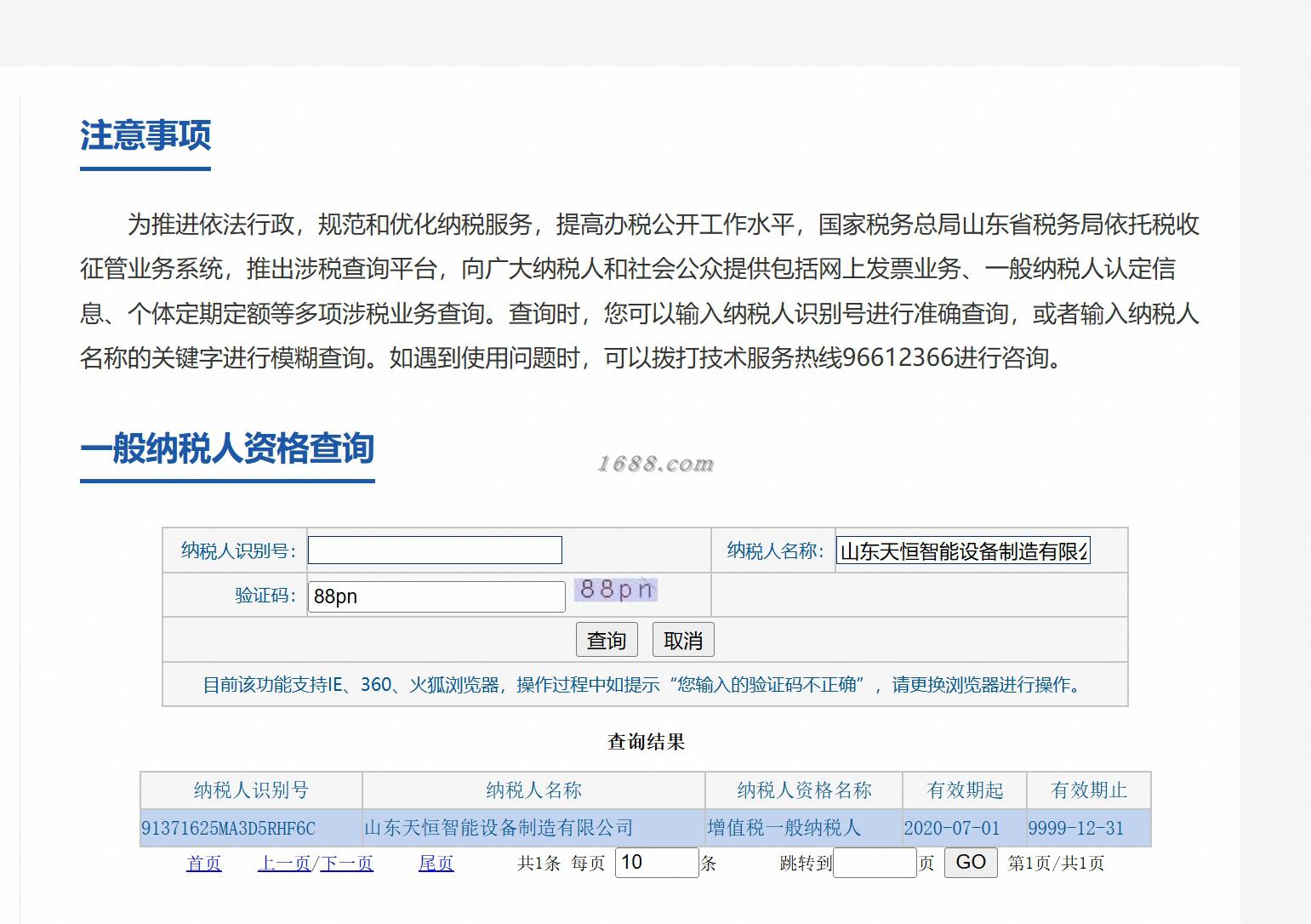The image size is (1311, 924).
Task: Click the GO page jump button
Action: pos(971,862)
